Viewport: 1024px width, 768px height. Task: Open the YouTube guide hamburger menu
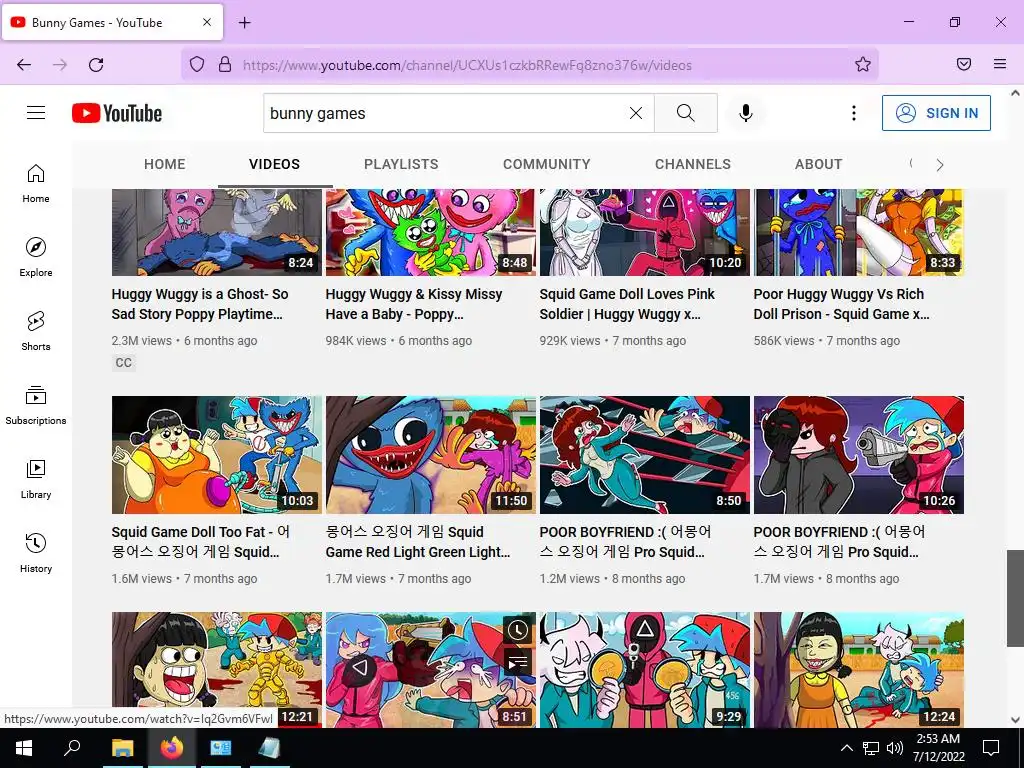(36, 113)
